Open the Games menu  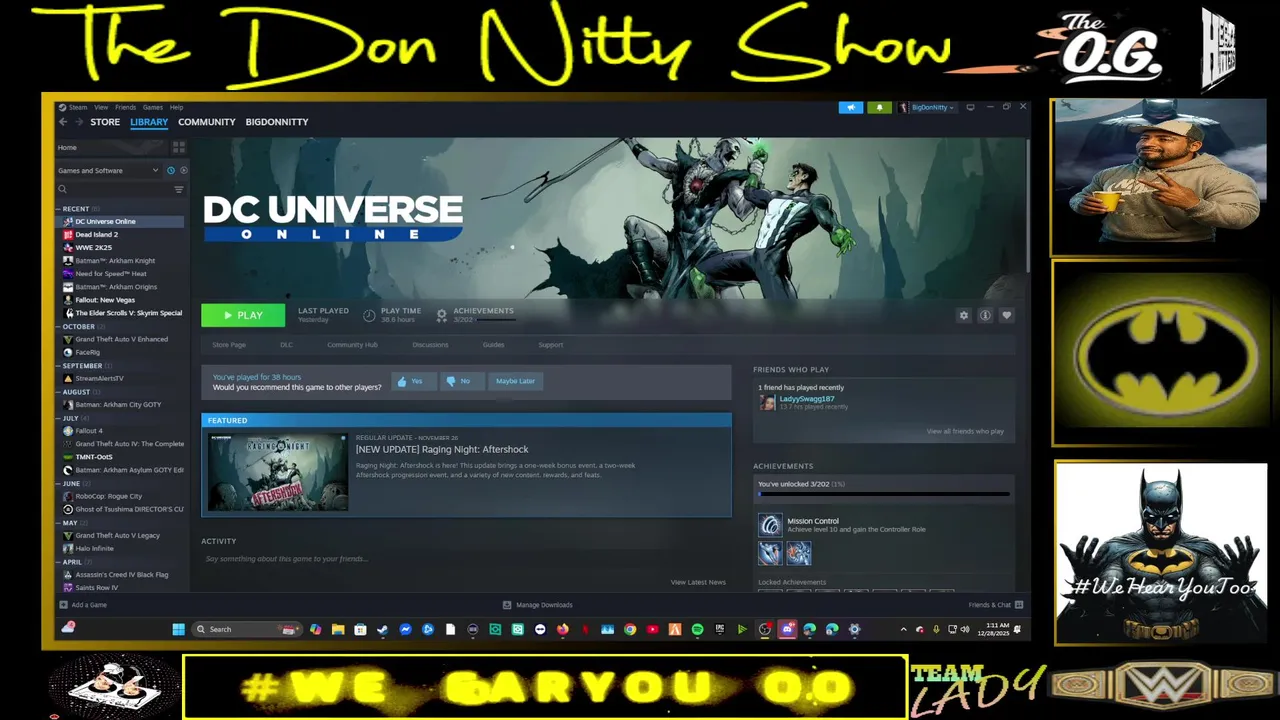tap(153, 107)
